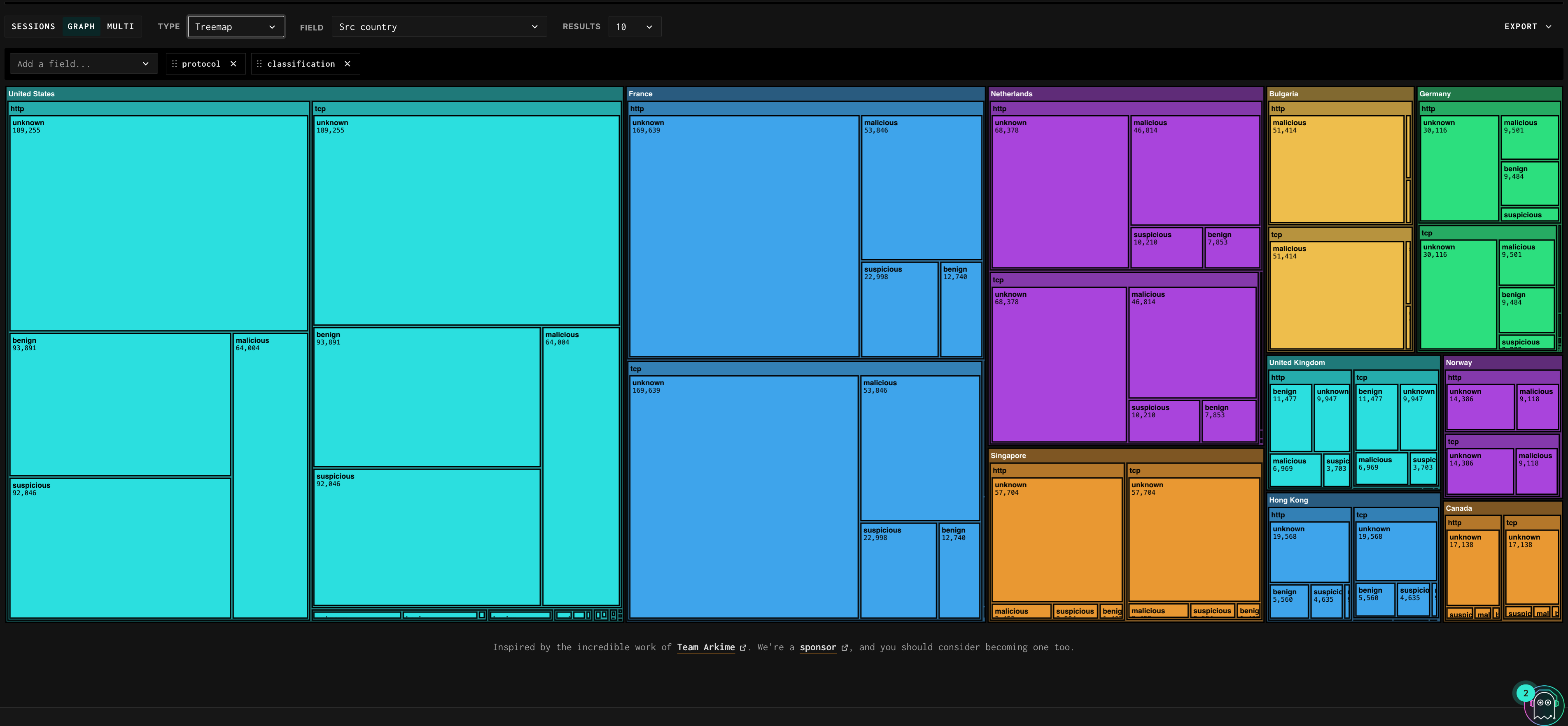Open the sponsor link

[x=817, y=647]
